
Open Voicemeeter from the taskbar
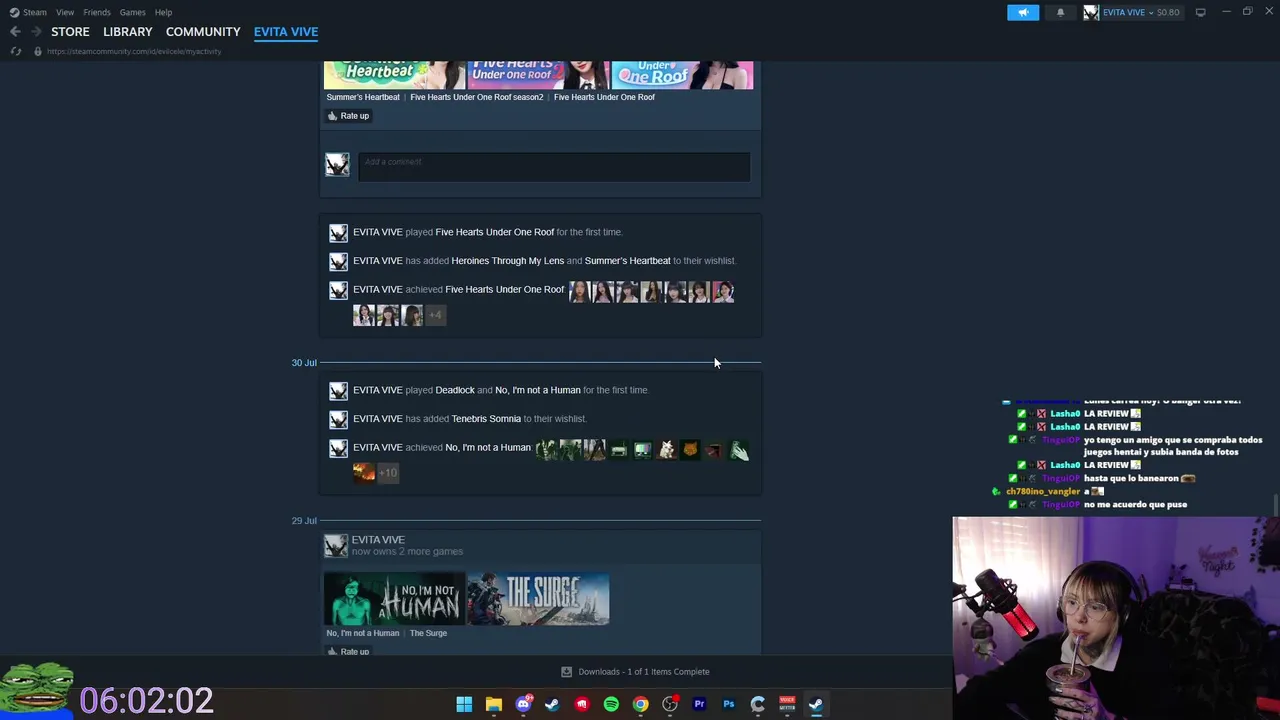tap(787, 704)
